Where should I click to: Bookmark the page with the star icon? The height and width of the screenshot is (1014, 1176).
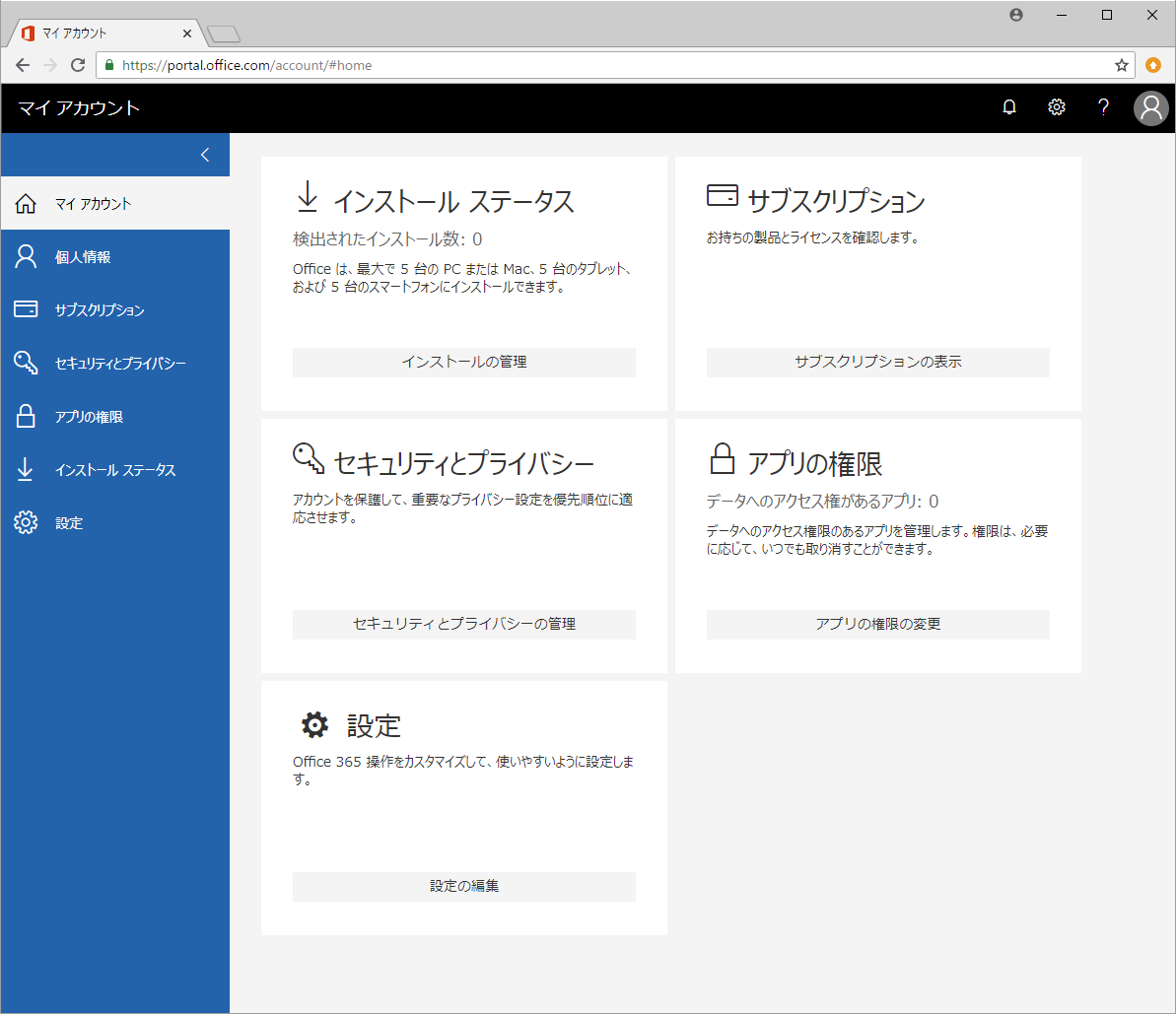coord(1121,65)
